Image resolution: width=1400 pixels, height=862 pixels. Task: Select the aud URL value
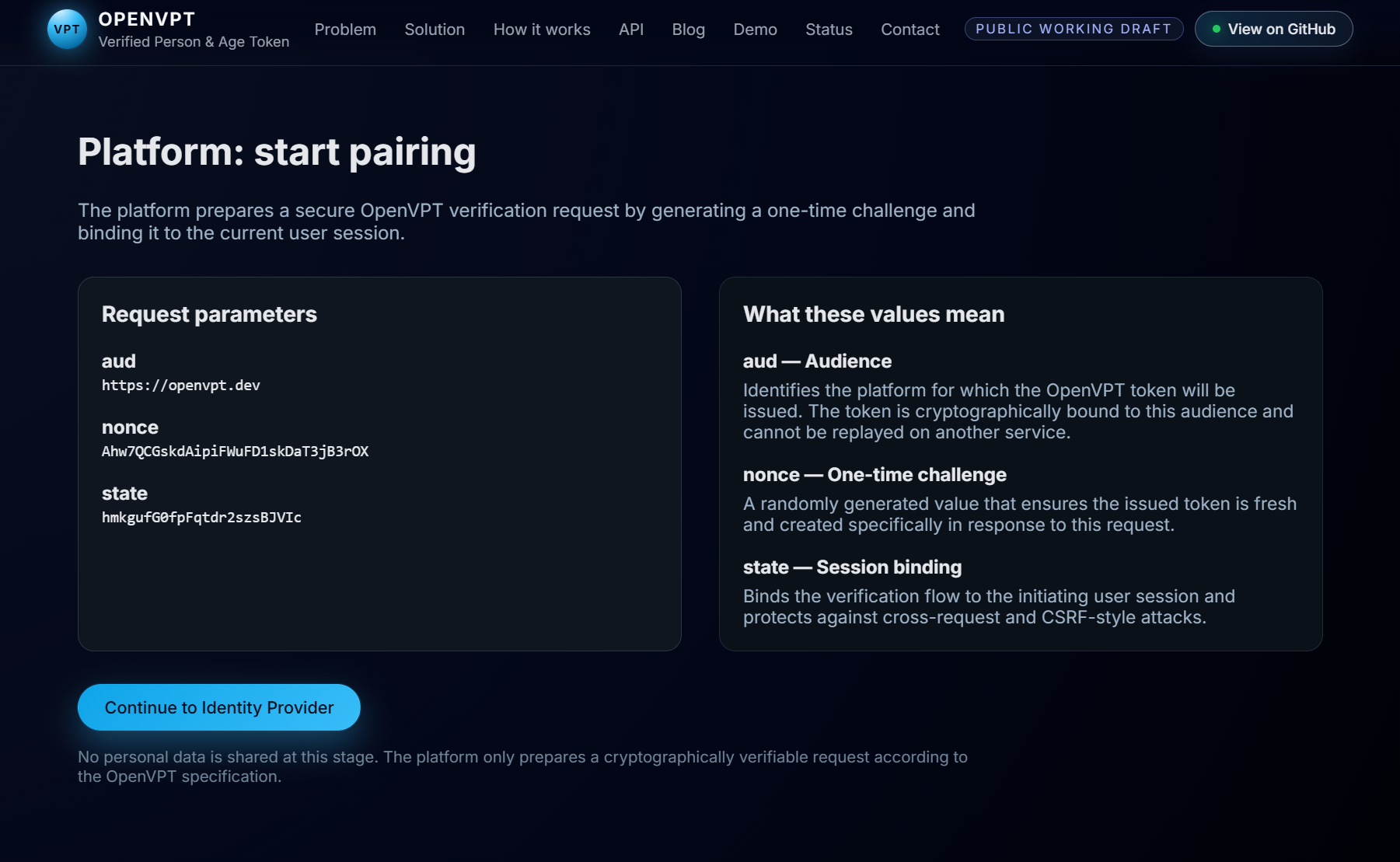coord(181,386)
